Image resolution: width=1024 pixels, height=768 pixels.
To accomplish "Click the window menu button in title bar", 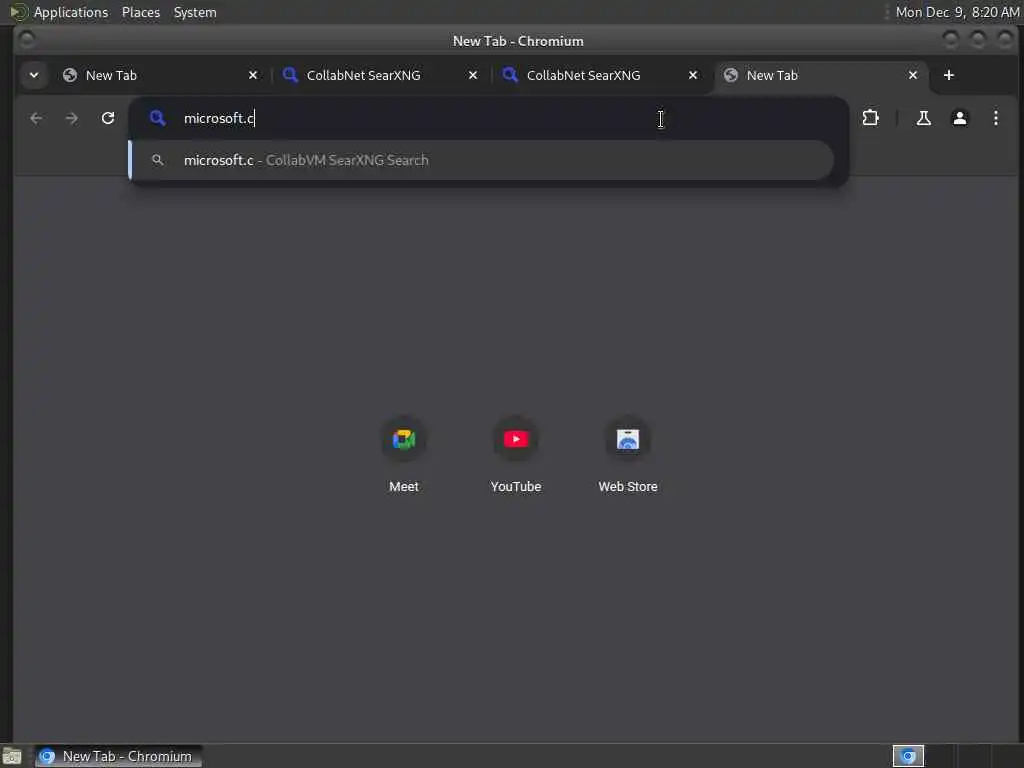I will (27, 40).
